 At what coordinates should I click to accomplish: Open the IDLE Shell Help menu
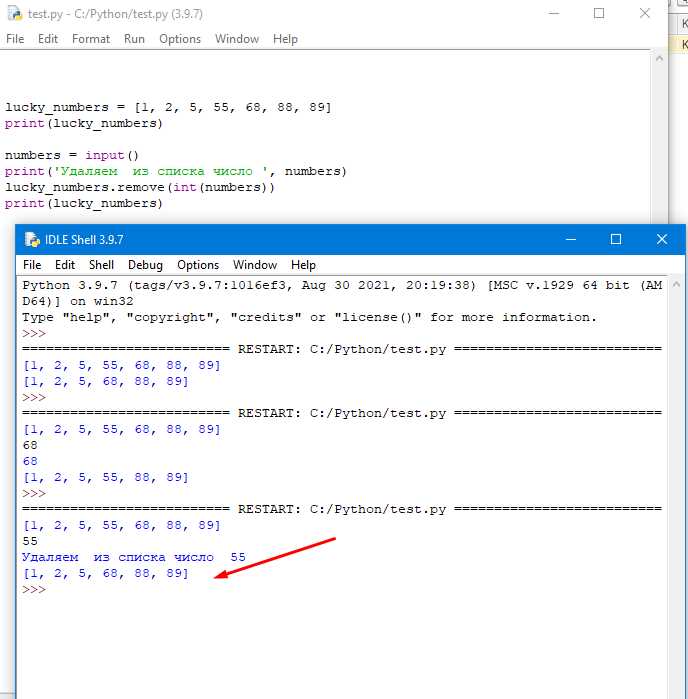[x=303, y=265]
